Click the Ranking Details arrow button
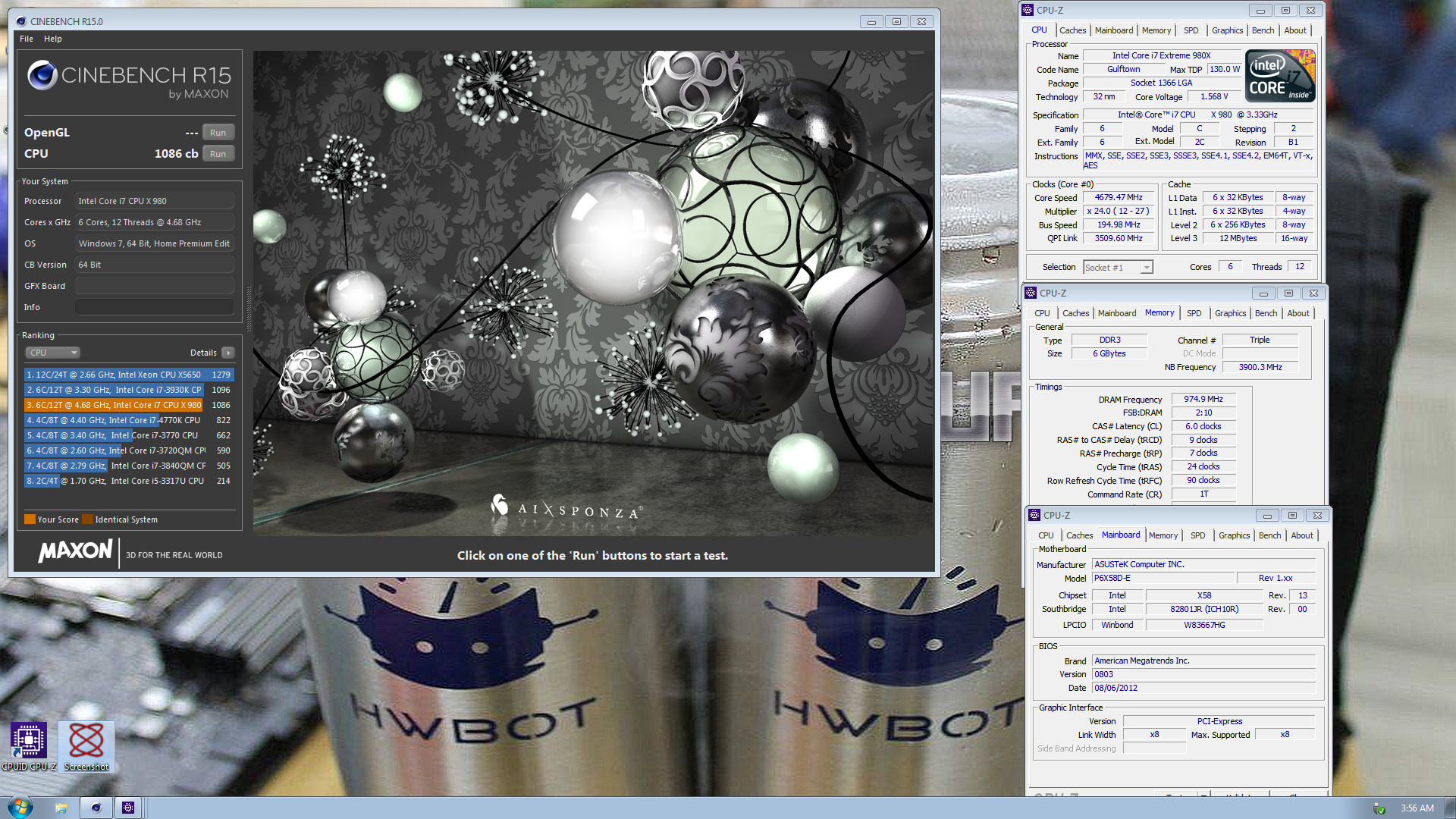1456x819 pixels. click(x=228, y=353)
